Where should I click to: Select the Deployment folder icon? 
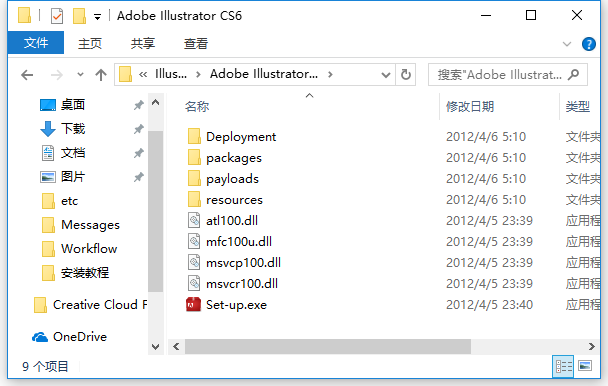[194, 137]
